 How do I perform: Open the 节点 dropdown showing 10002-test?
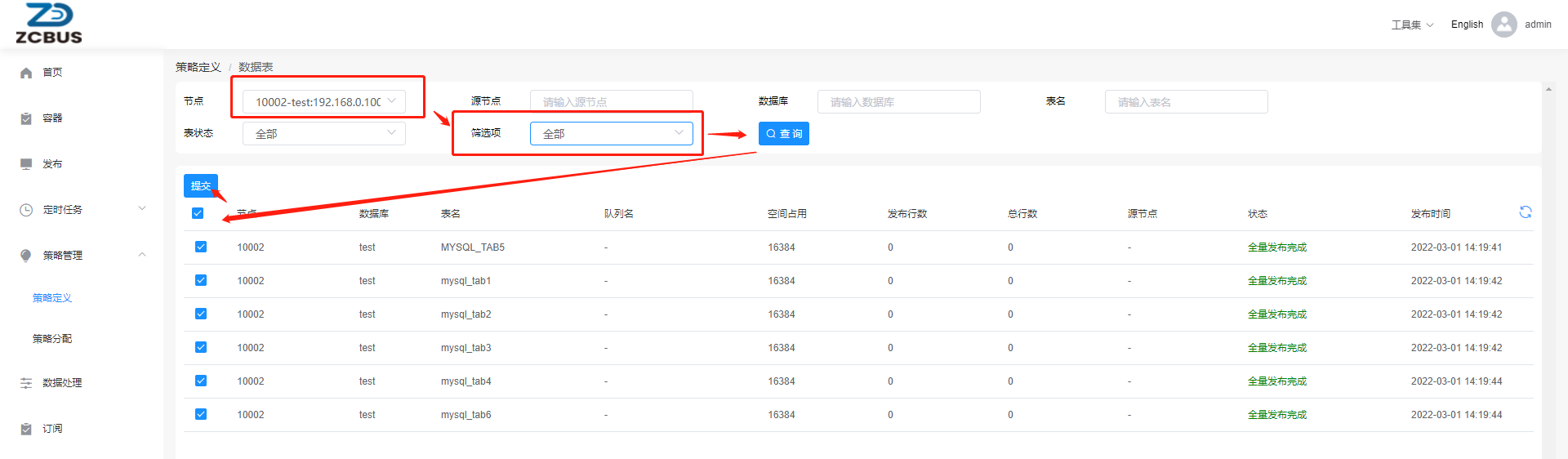point(324,101)
